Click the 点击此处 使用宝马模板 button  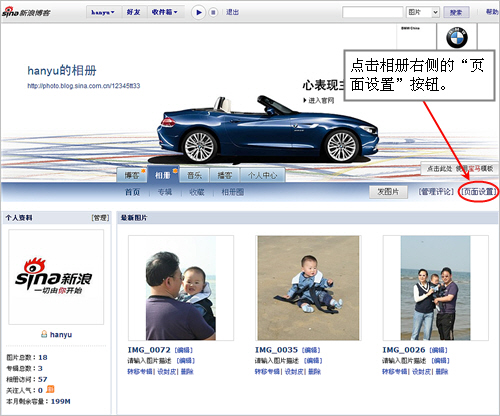(x=460, y=168)
